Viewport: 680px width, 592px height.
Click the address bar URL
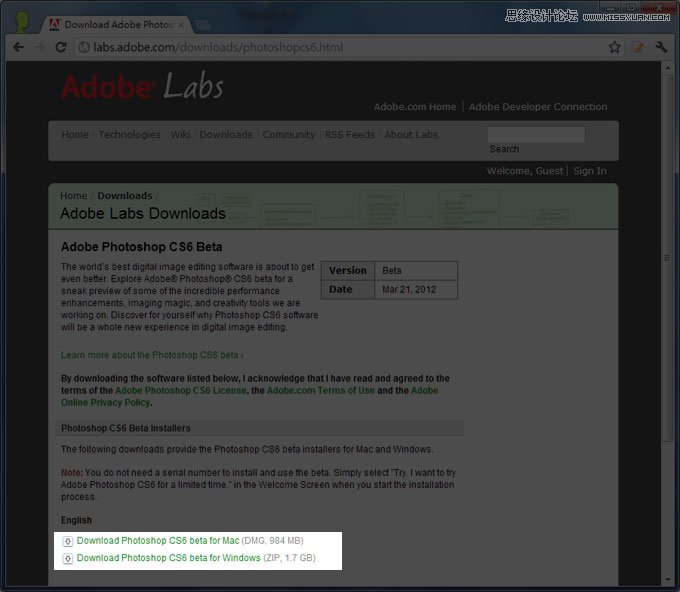pyautogui.click(x=218, y=47)
